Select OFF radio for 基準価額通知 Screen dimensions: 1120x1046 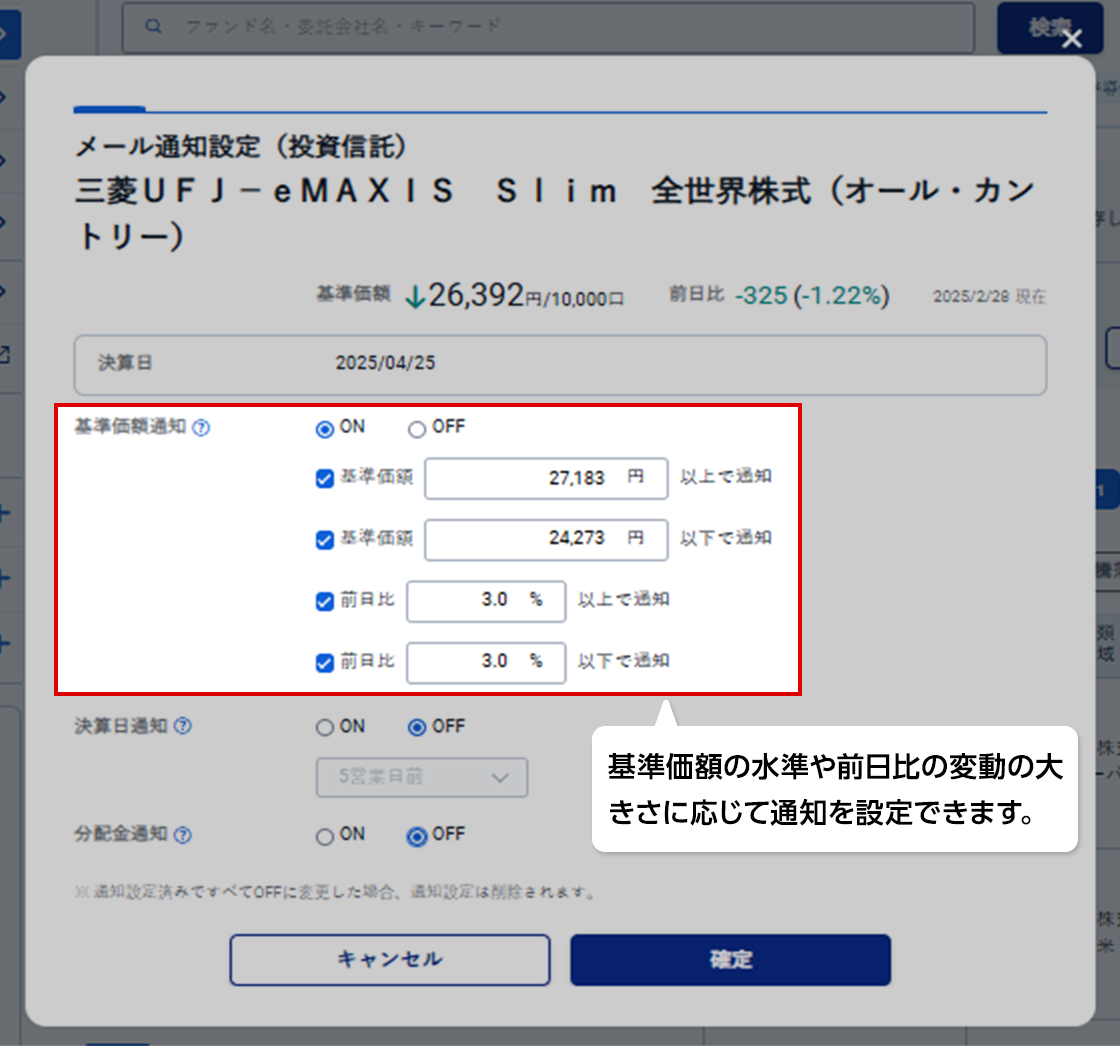(417, 429)
